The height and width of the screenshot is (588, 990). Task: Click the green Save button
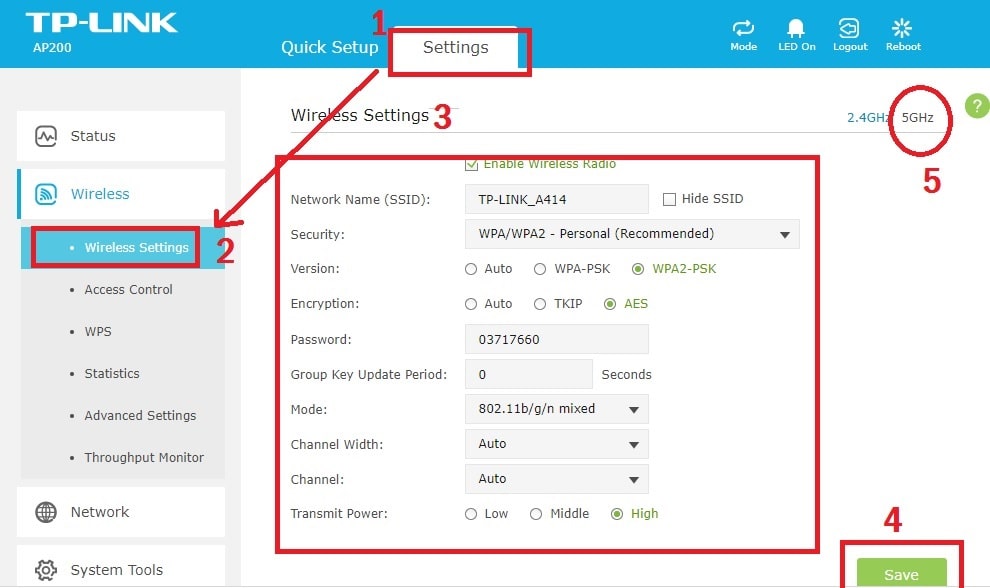(901, 574)
